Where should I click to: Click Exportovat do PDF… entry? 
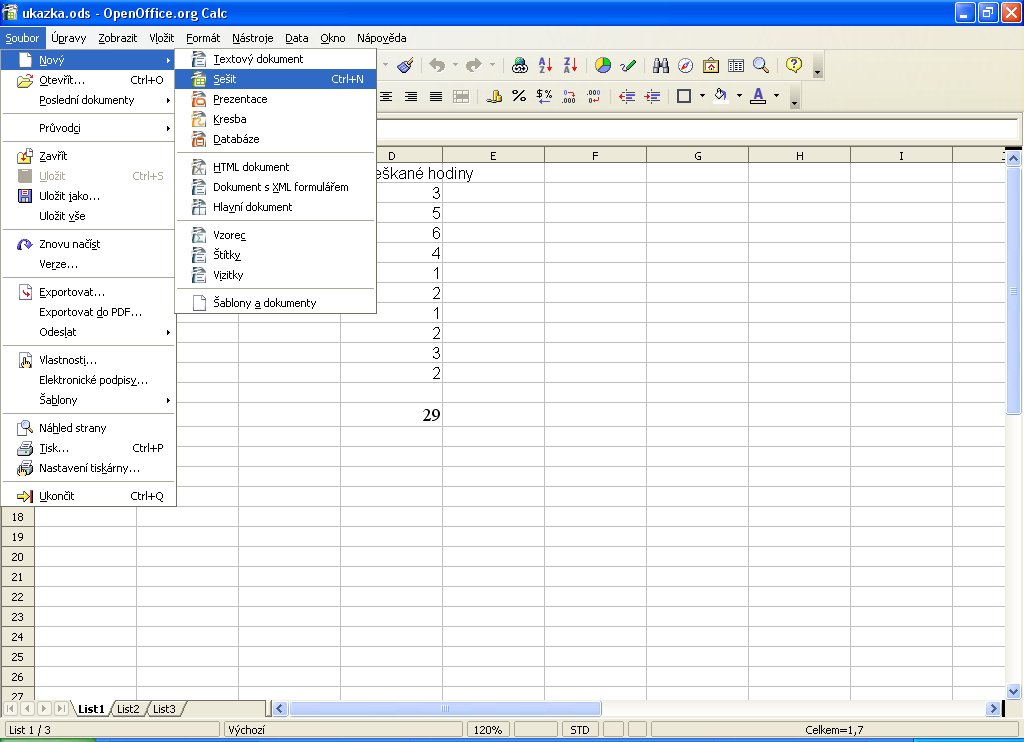coord(88,312)
